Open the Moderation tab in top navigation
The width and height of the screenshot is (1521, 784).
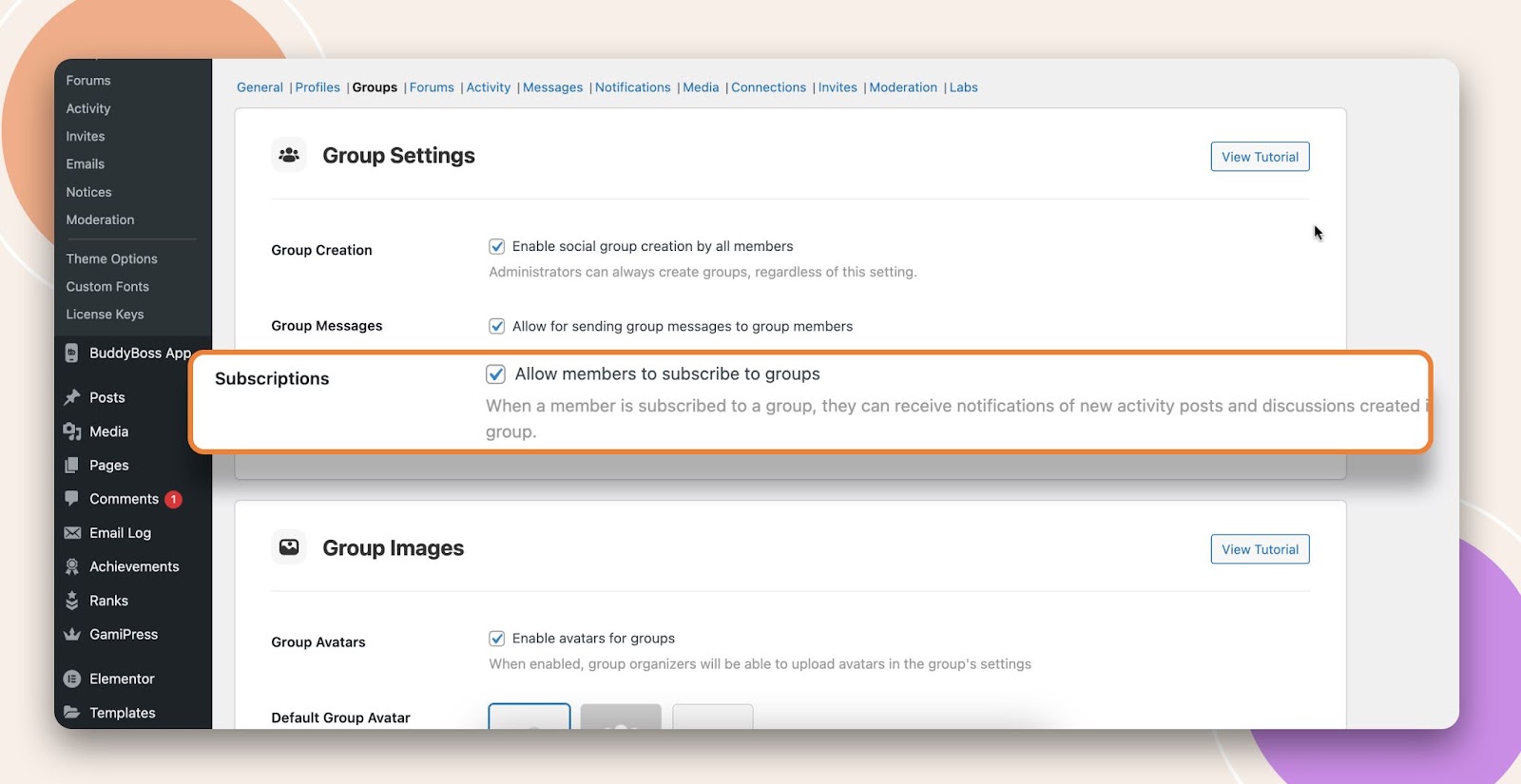[x=903, y=87]
